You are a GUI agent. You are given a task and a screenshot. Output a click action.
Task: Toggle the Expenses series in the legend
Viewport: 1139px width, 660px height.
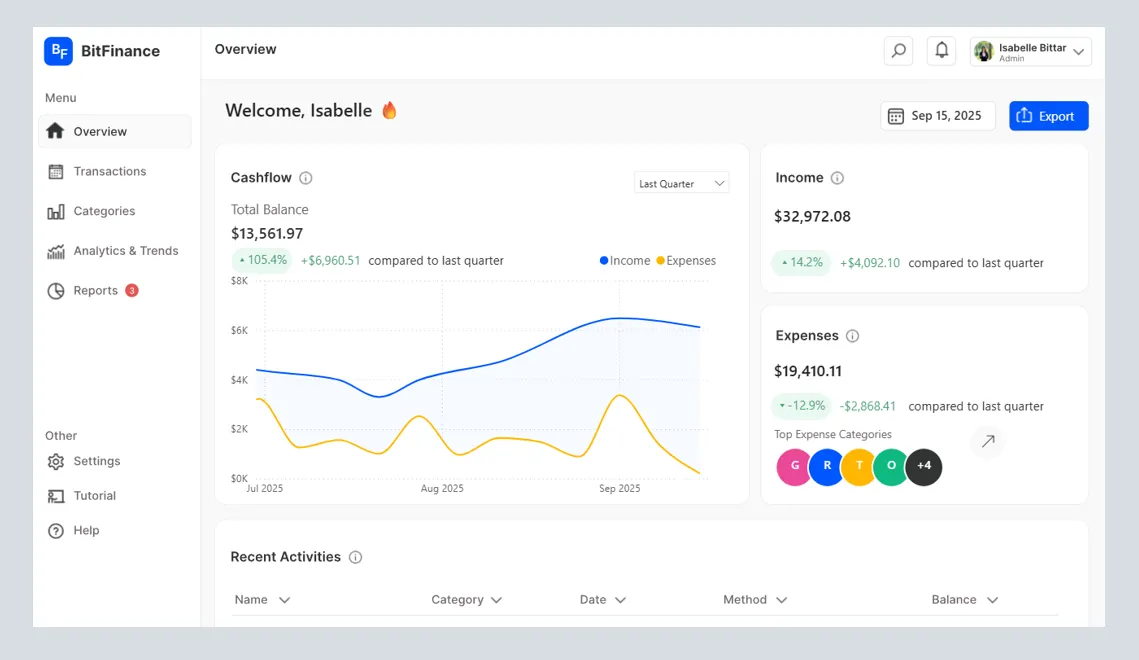pyautogui.click(x=687, y=260)
